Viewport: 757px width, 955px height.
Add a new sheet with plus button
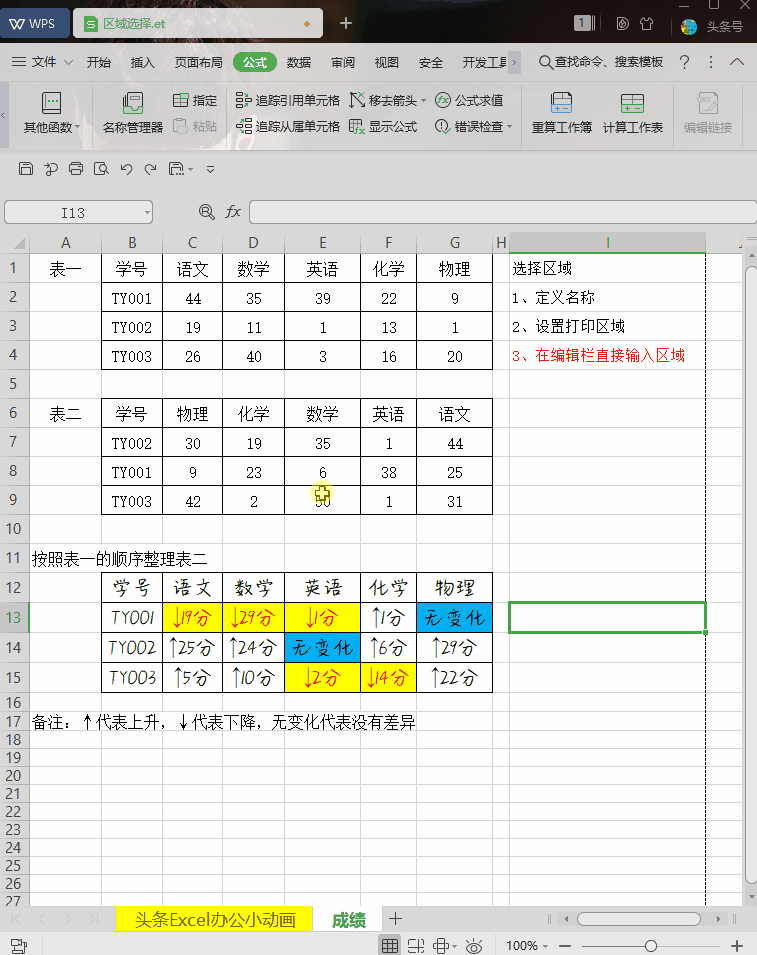(x=395, y=918)
